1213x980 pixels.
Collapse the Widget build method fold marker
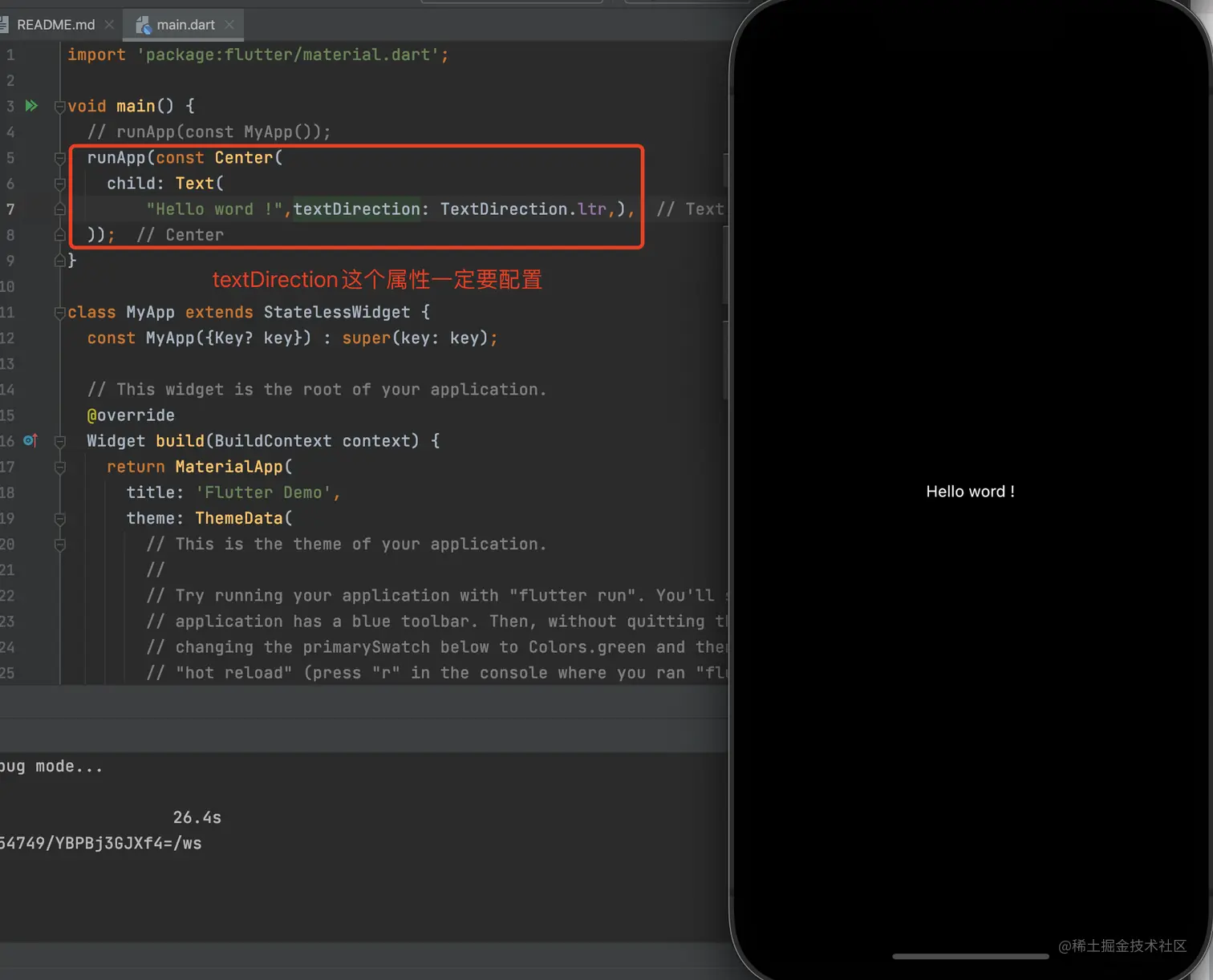59,441
